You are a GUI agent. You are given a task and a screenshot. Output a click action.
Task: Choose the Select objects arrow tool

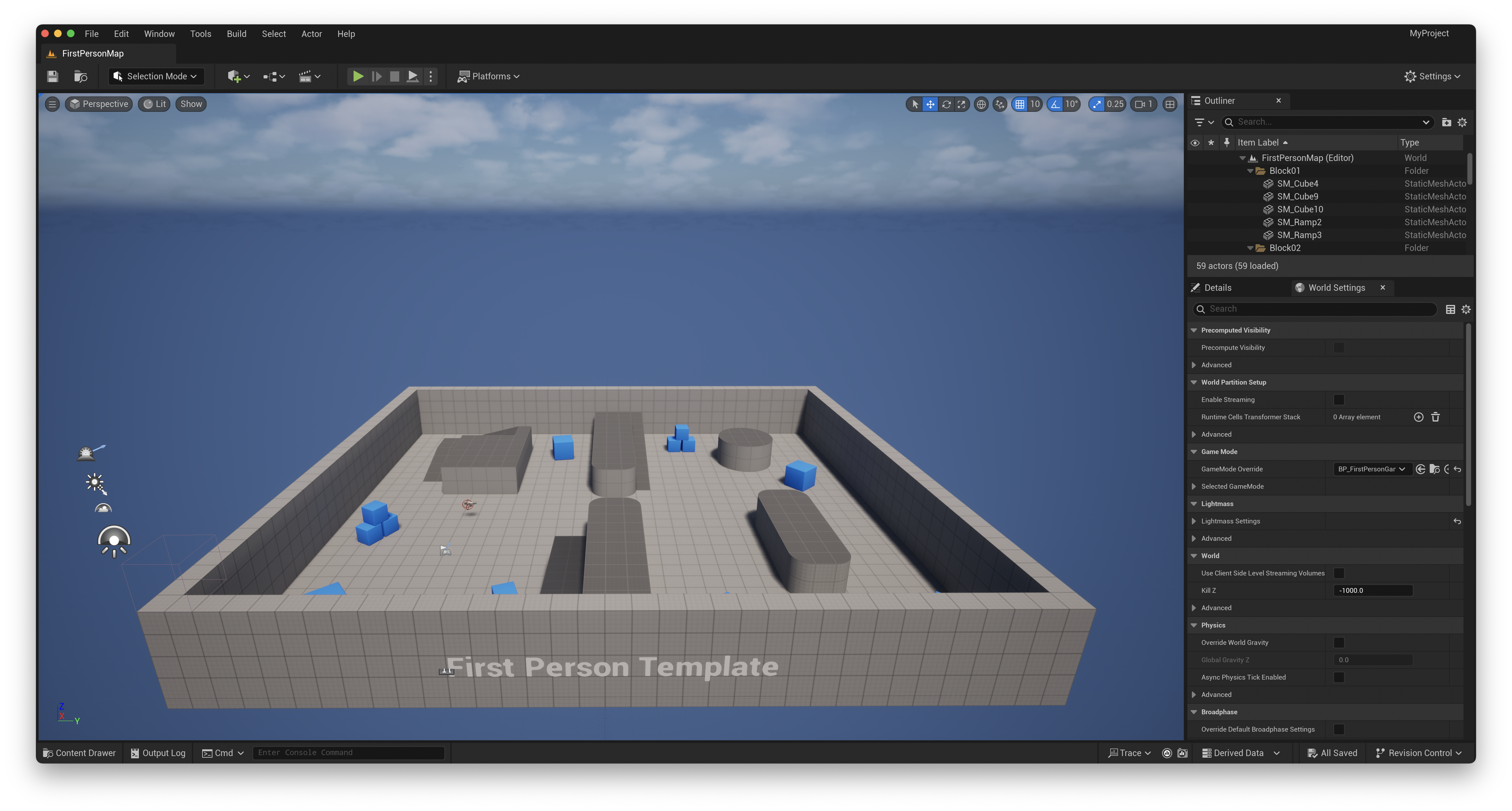[x=914, y=104]
